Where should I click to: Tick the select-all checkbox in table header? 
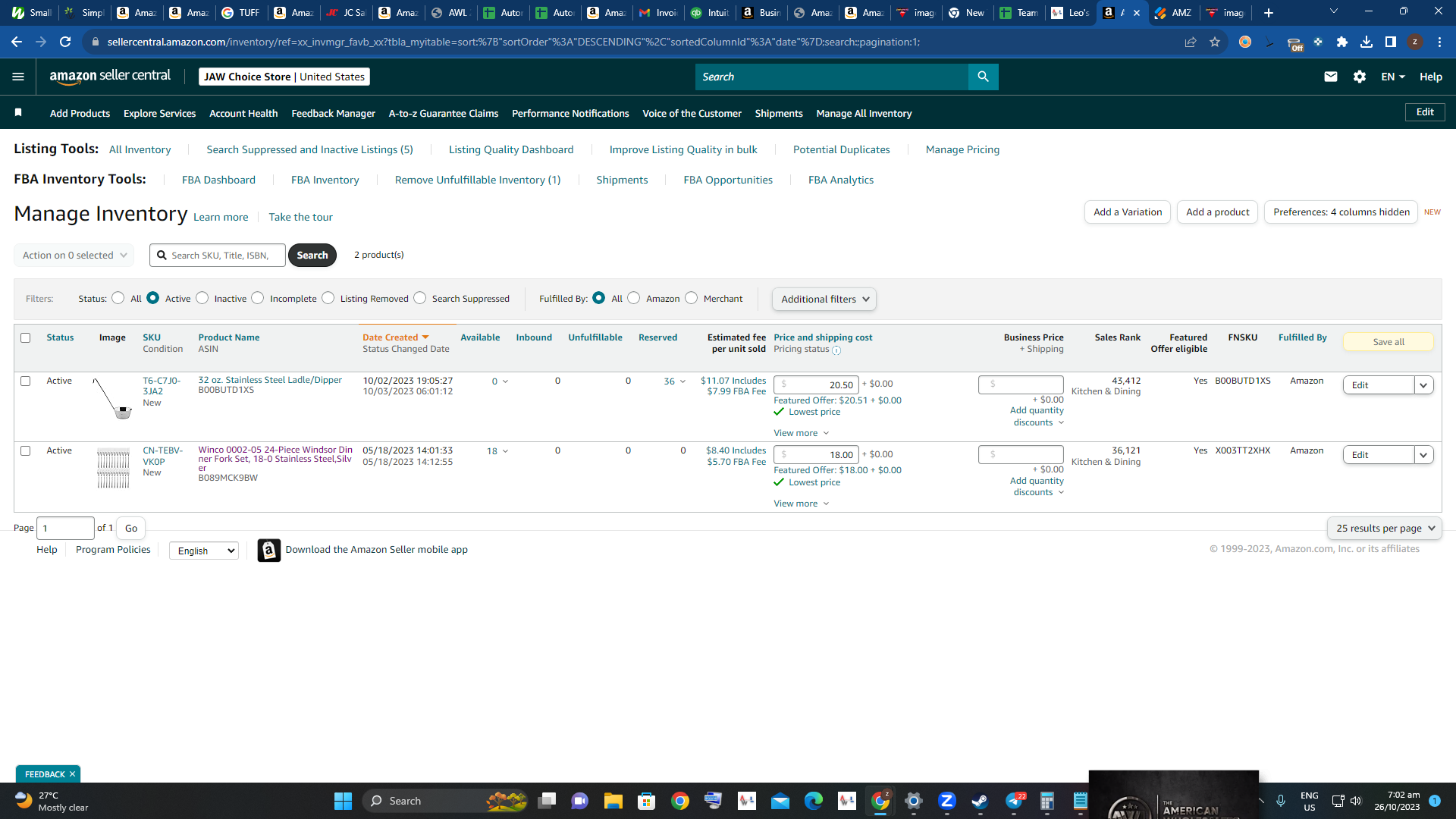point(26,338)
